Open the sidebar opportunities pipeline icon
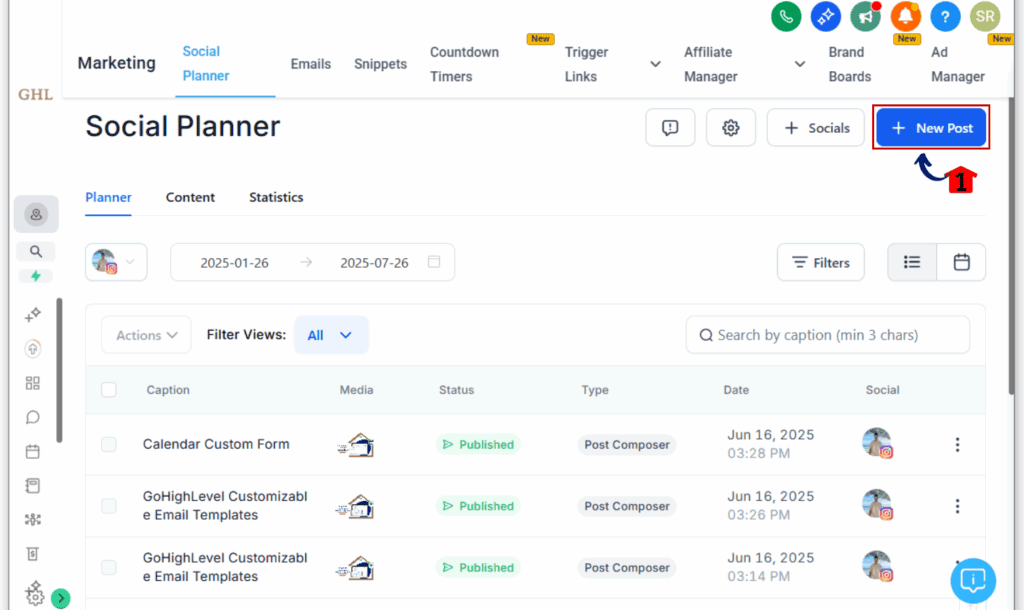Image resolution: width=1024 pixels, height=610 pixels. [33, 519]
